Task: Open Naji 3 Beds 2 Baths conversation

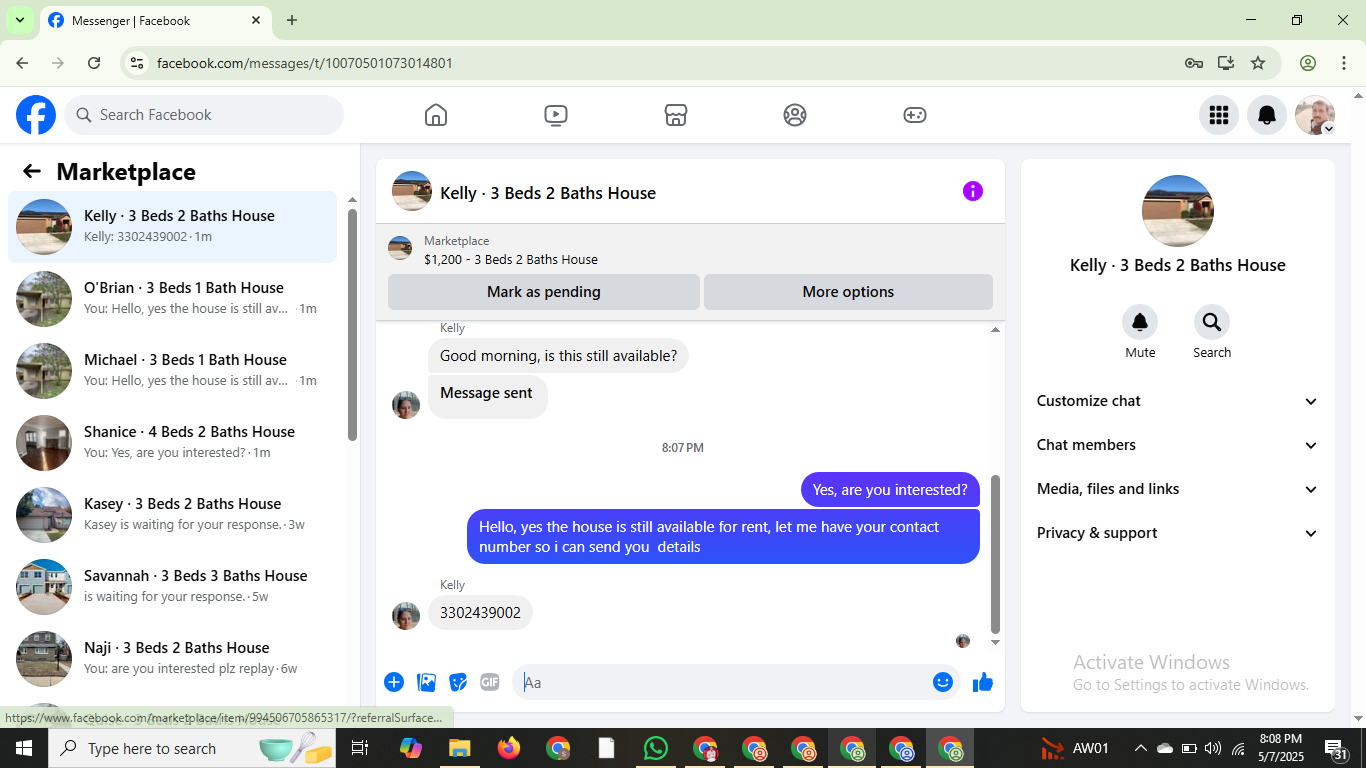Action: (173, 659)
